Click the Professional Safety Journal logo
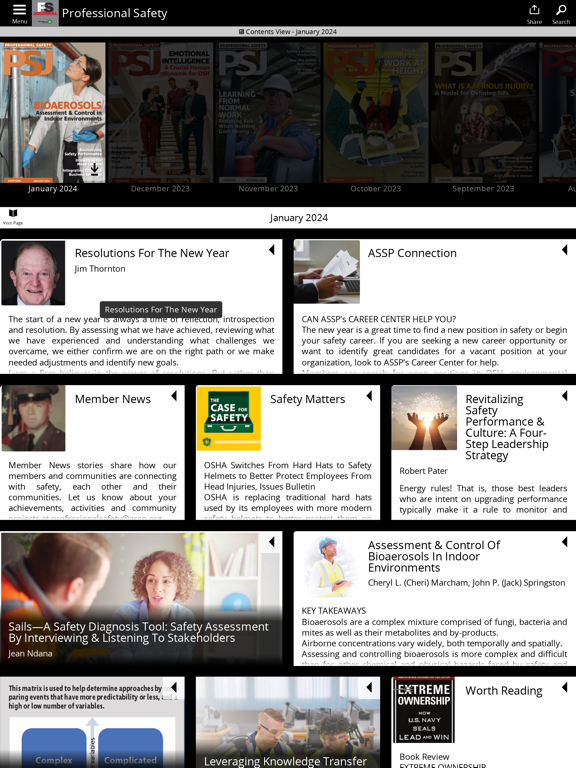 pyautogui.click(x=45, y=13)
